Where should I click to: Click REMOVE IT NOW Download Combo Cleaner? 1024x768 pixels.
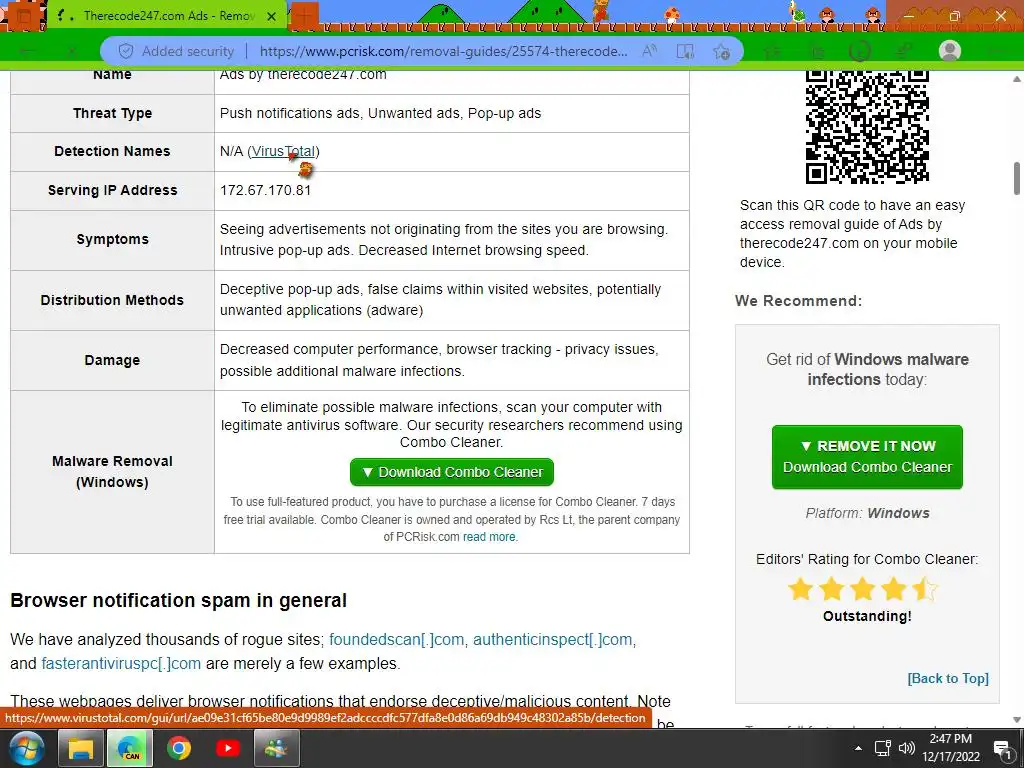867,457
